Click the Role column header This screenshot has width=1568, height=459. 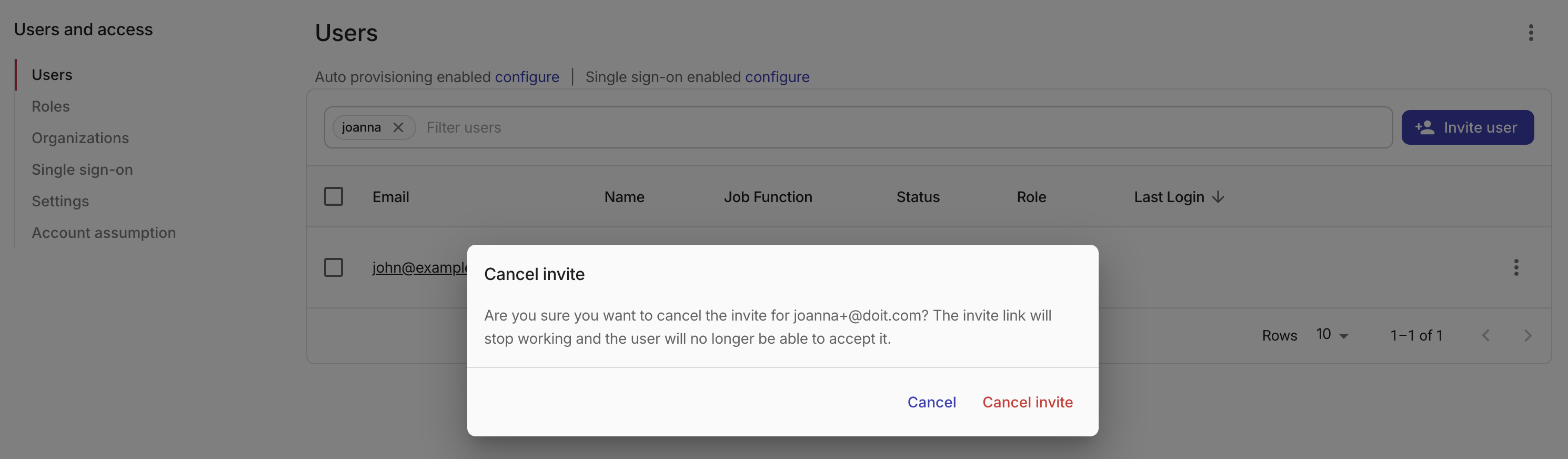1031,197
